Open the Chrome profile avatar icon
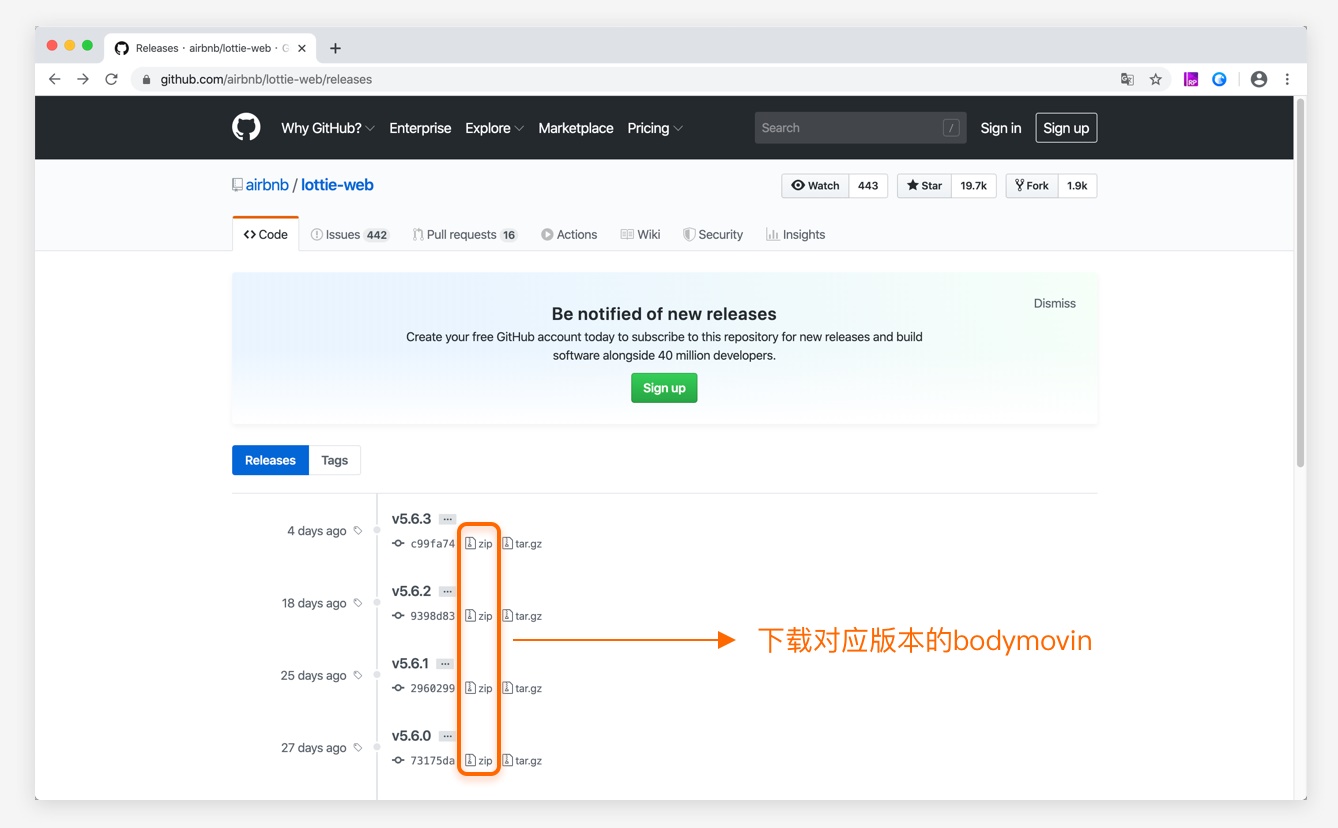This screenshot has width=1338, height=828. (1258, 79)
